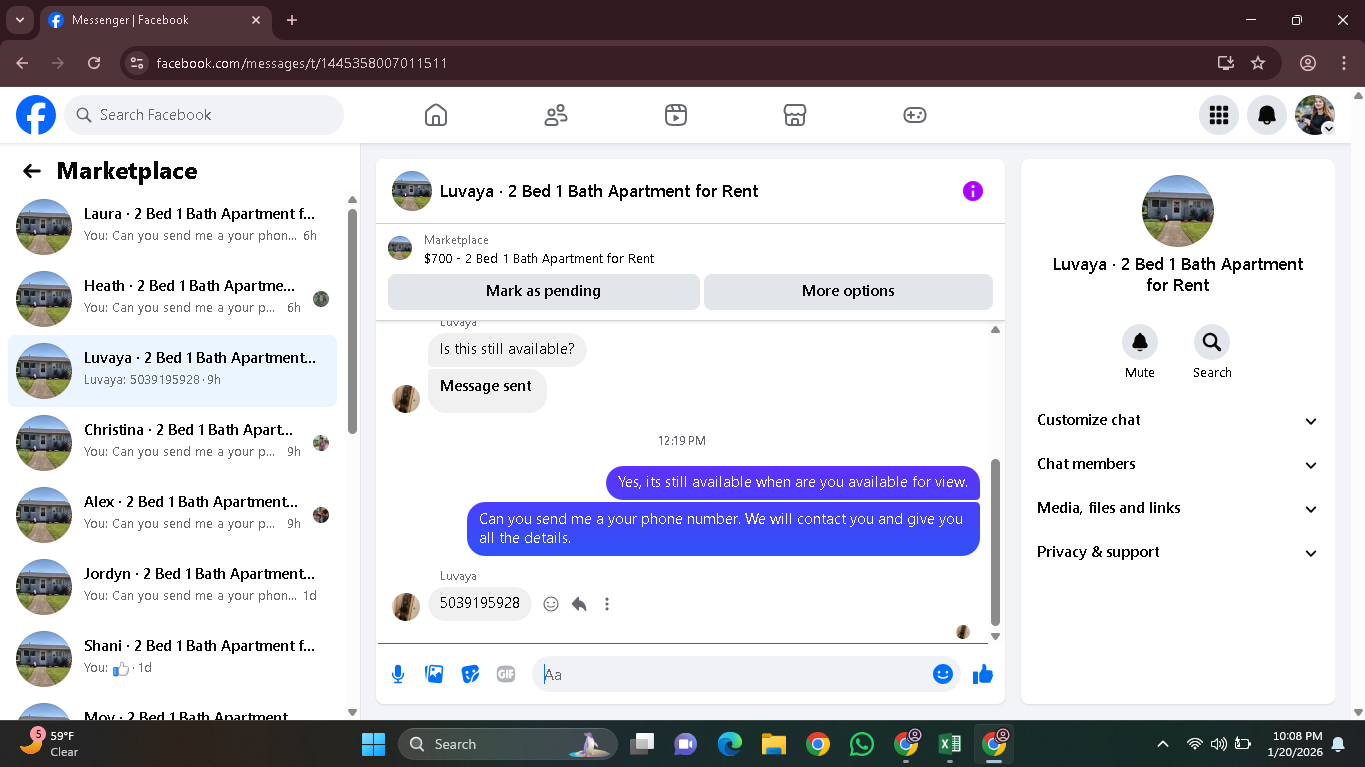1365x767 pixels.
Task: Open the $700 - 2 Bed 1 Bath listing link
Action: (538, 258)
